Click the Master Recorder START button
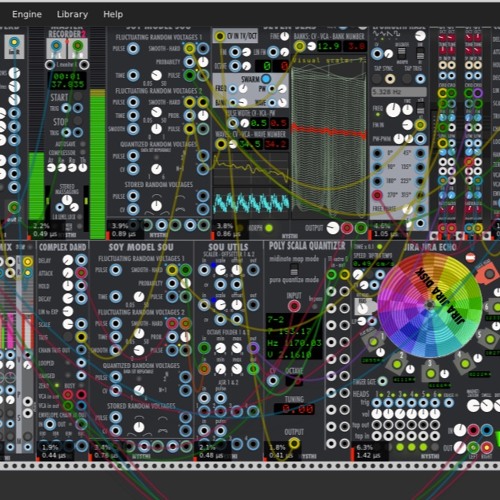 click(78, 97)
